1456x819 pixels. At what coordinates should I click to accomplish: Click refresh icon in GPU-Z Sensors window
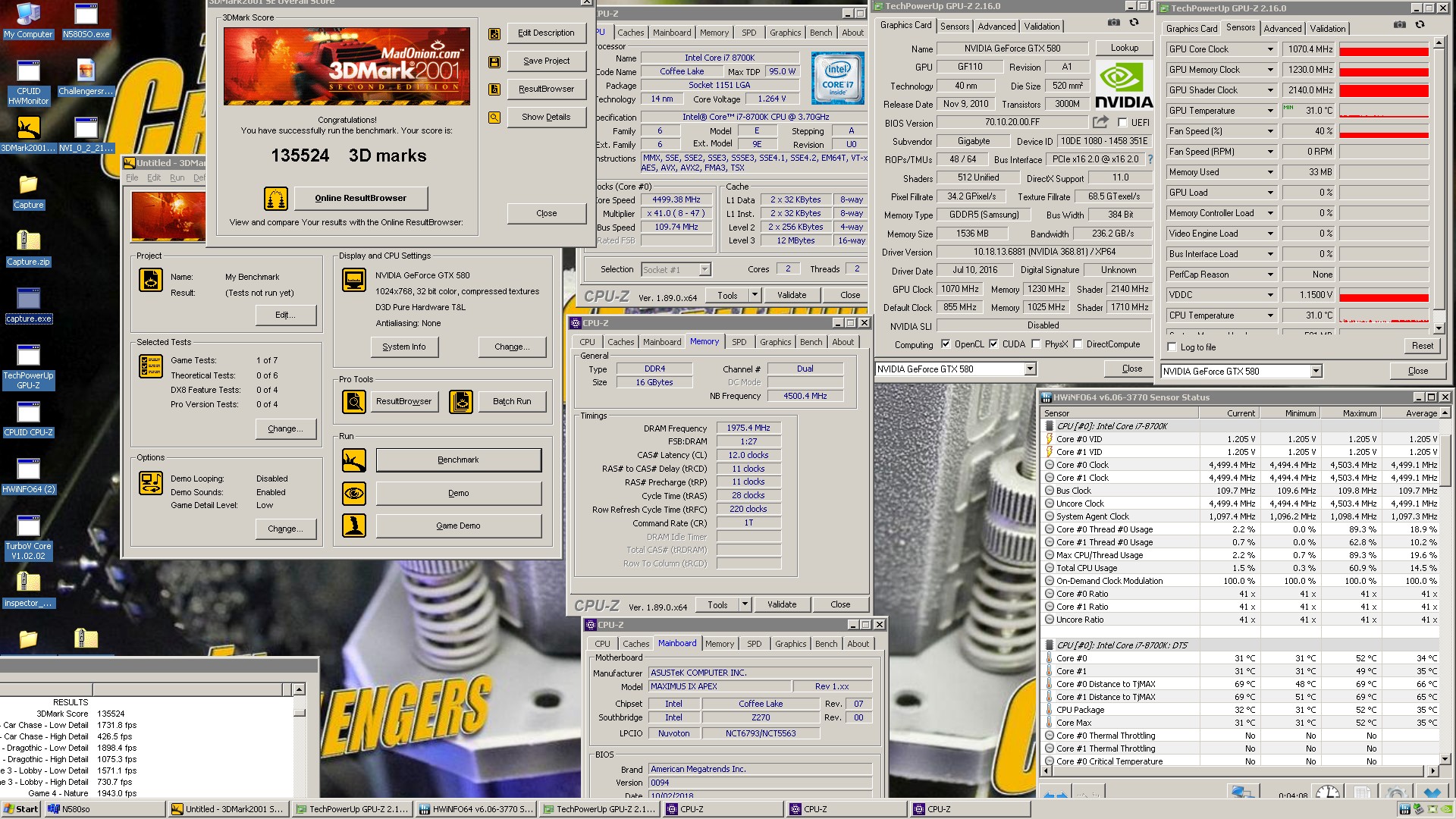point(1420,24)
